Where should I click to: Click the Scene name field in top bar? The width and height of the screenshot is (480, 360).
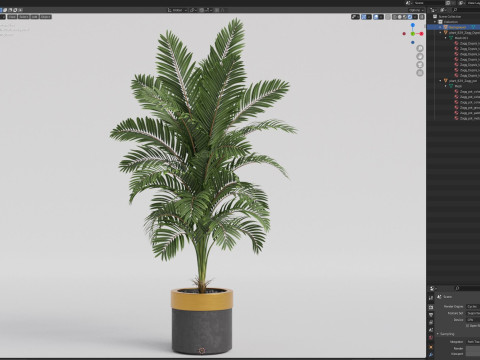[429, 3]
